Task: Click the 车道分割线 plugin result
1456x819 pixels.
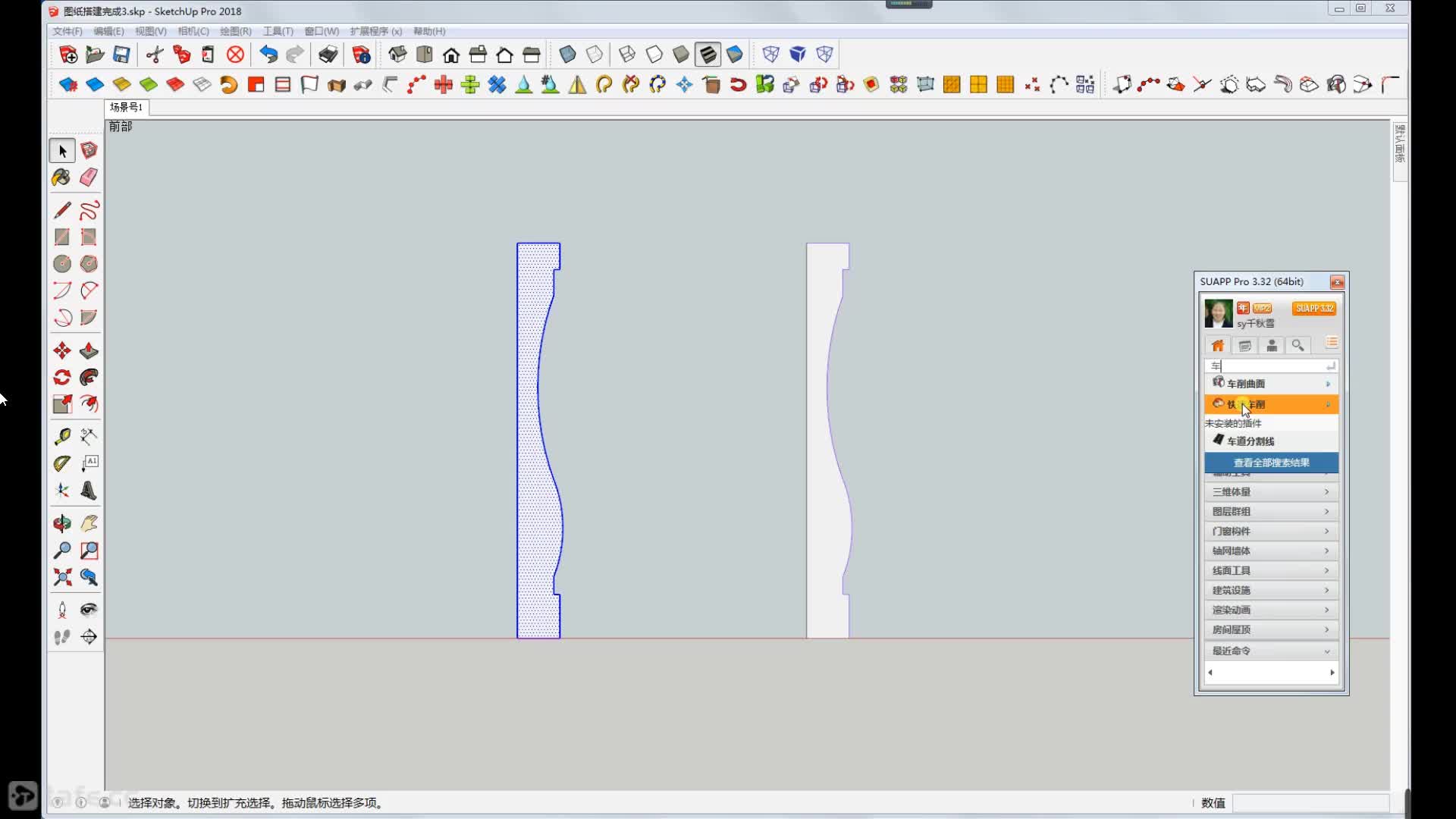Action: tap(1271, 441)
